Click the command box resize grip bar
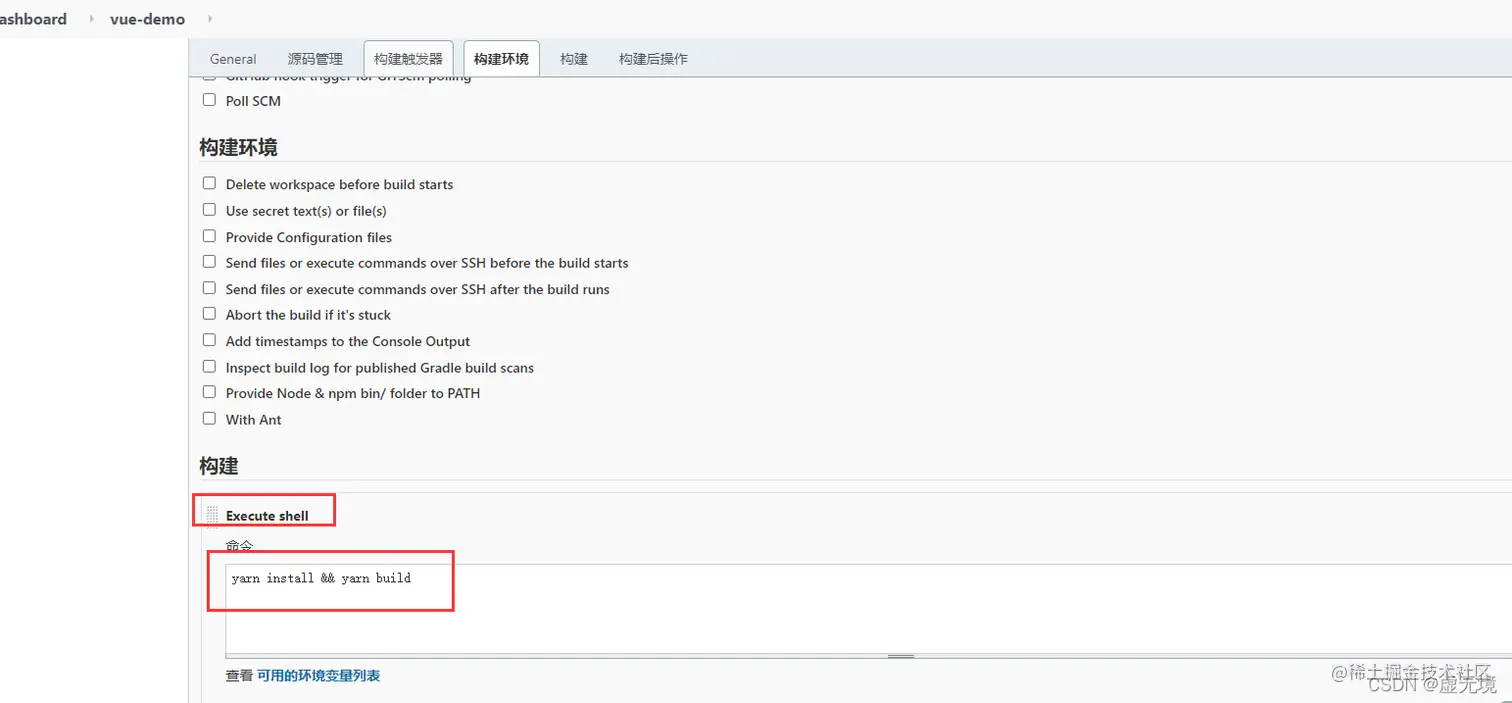 (x=901, y=657)
